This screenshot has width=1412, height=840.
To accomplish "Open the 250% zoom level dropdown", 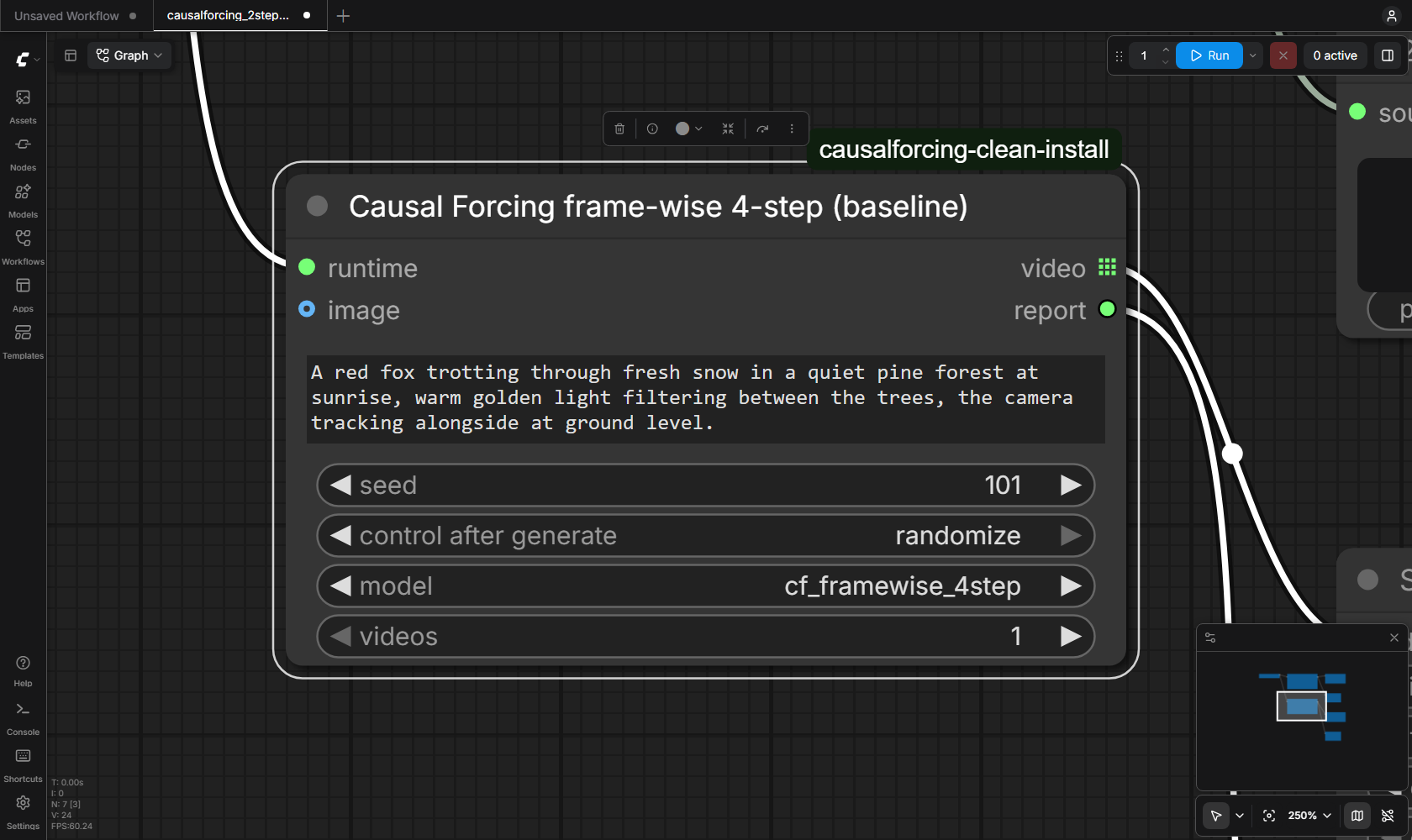I will (1309, 816).
